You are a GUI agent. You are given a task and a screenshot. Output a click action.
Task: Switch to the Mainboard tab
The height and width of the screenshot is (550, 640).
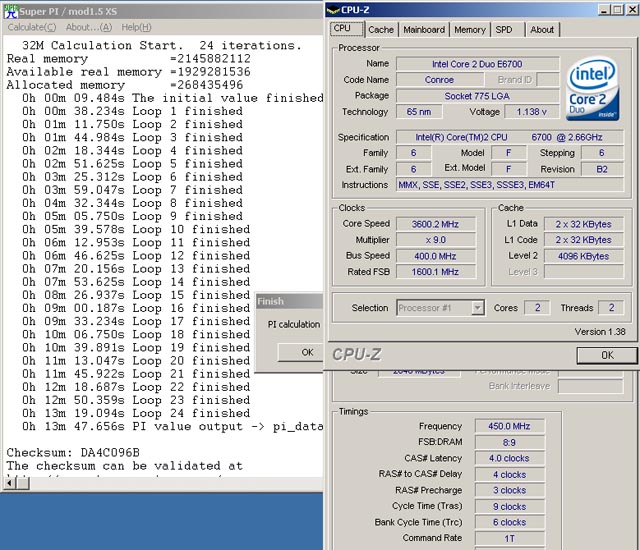point(424,29)
